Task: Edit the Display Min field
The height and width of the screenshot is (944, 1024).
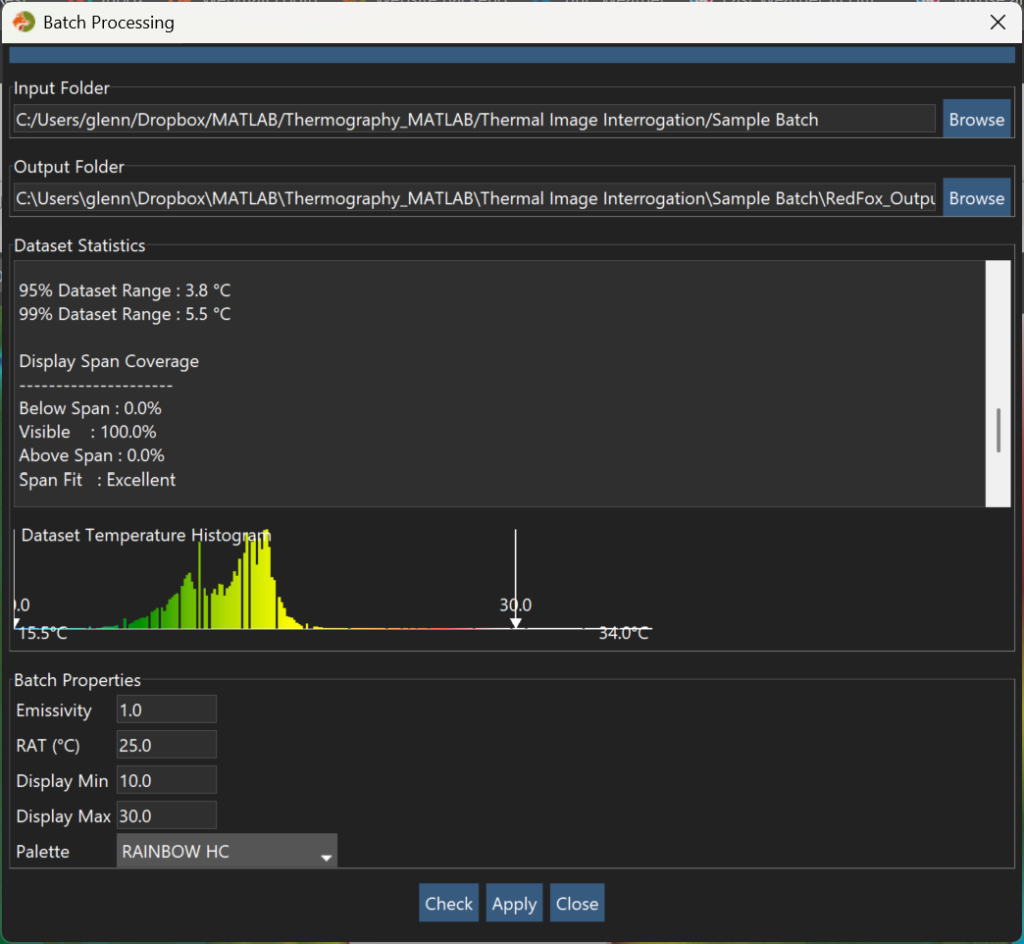Action: coord(167,780)
